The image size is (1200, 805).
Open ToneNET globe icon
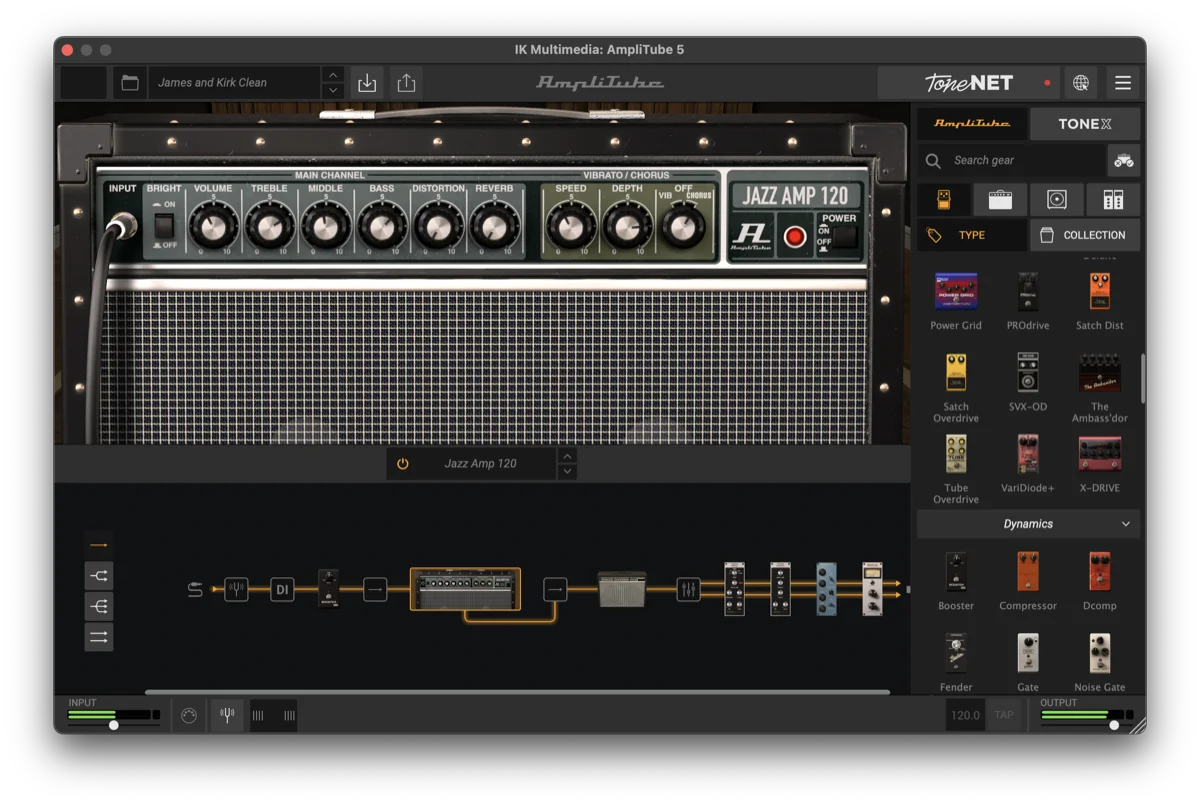[x=1081, y=83]
